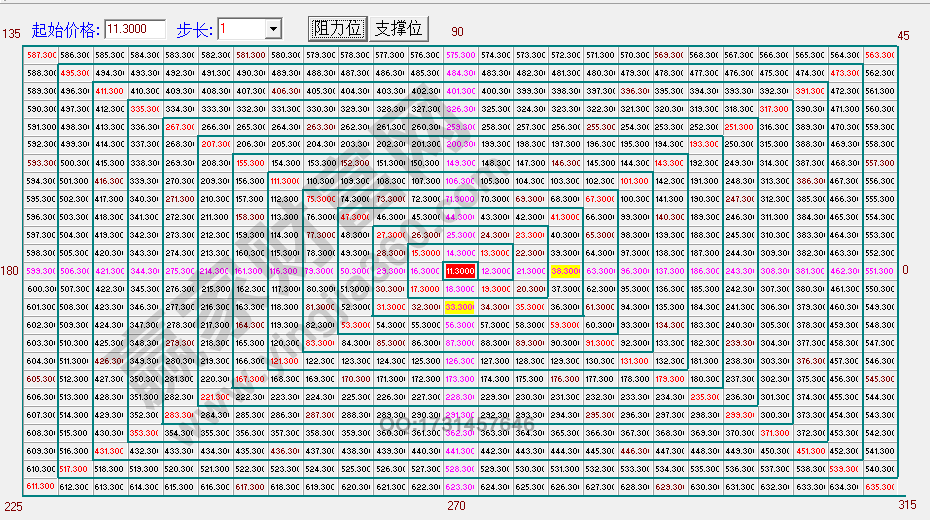Click the magenta cell 12.3000
This screenshot has width=930, height=520.
tap(495, 271)
